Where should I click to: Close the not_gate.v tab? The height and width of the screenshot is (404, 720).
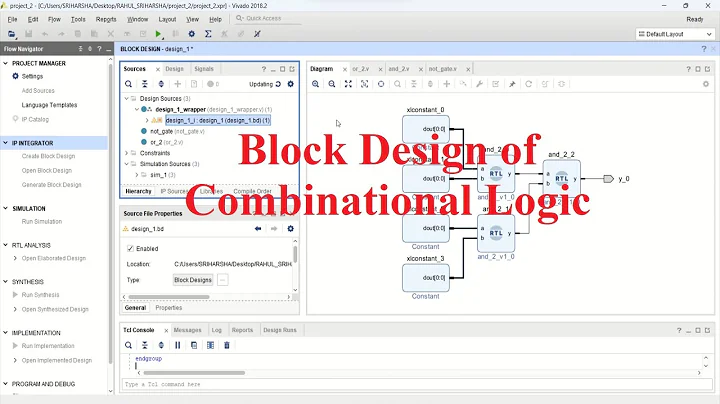pos(468,69)
